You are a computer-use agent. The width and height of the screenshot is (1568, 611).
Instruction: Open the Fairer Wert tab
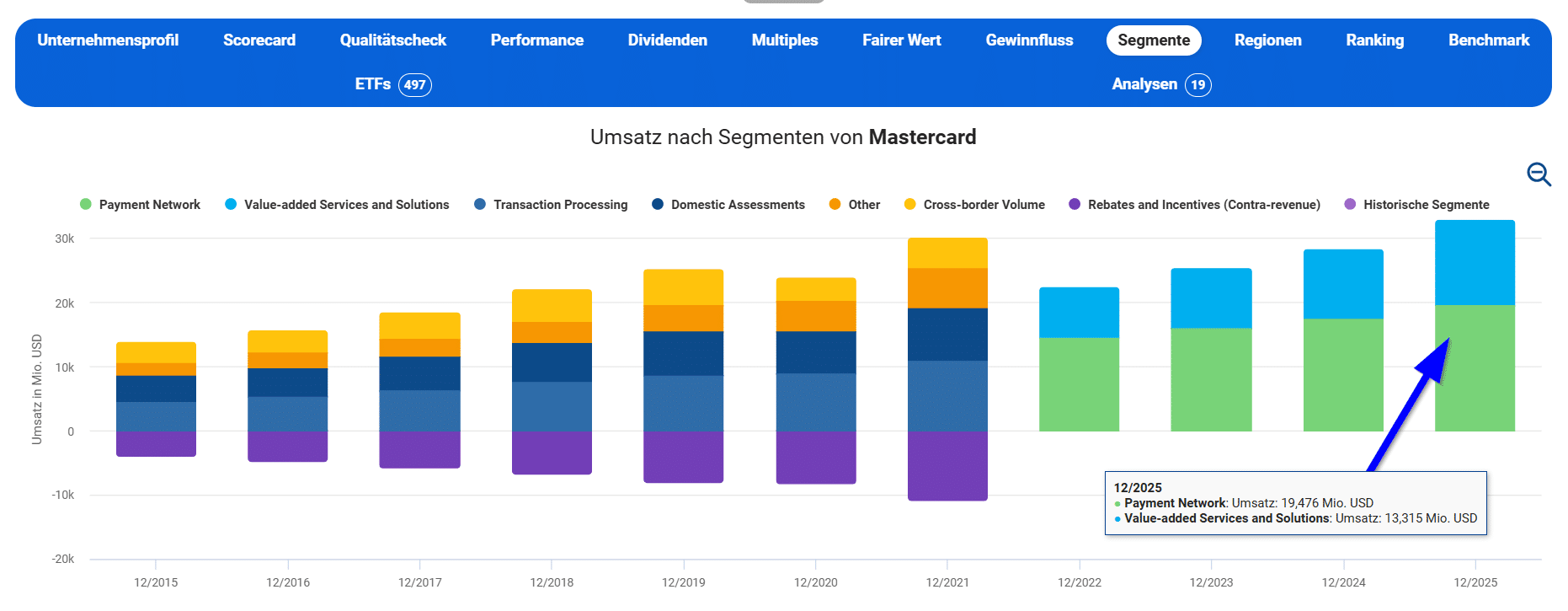coord(901,40)
